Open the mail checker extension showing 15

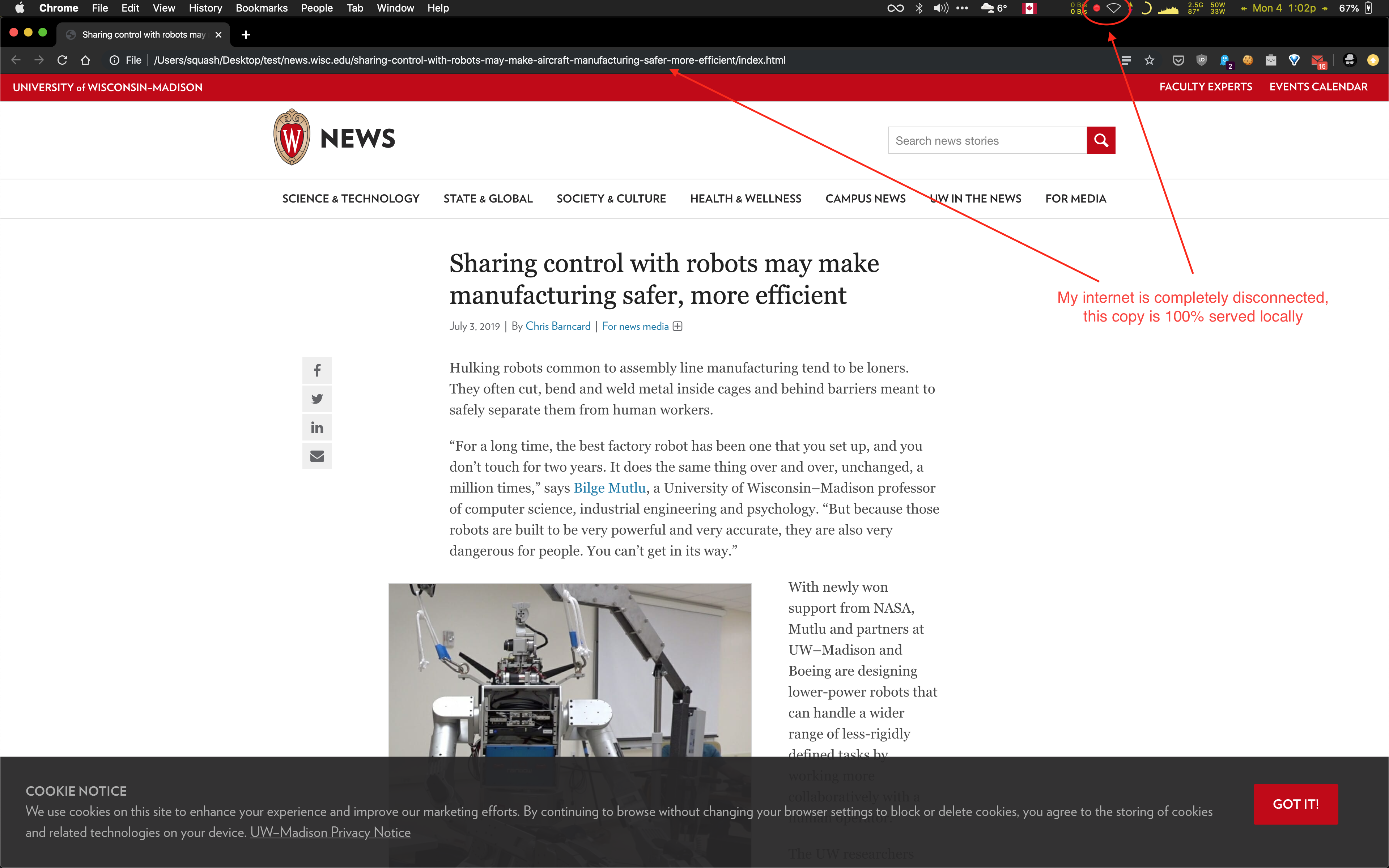1318,61
